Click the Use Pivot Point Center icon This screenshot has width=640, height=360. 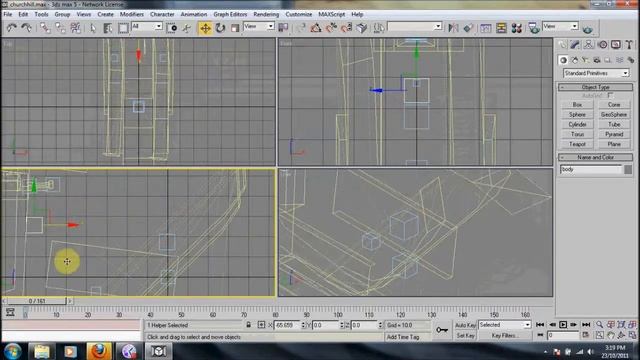(x=283, y=28)
